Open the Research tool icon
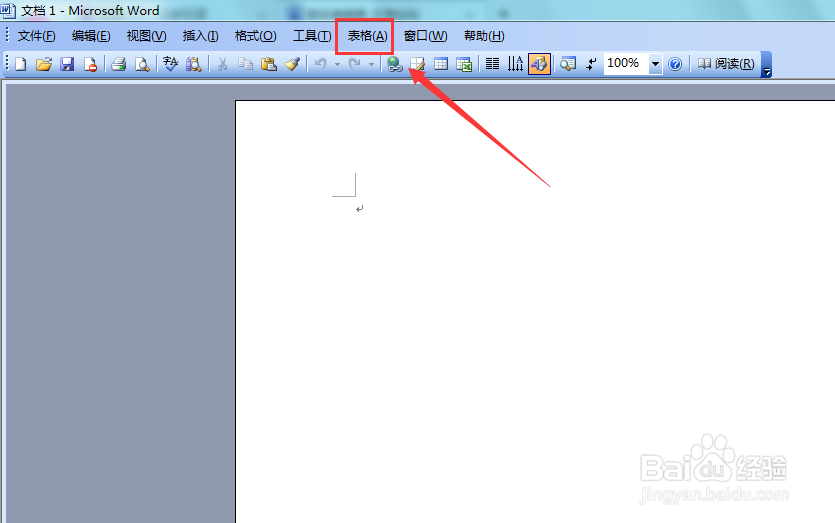Image resolution: width=835 pixels, height=523 pixels. point(193,64)
